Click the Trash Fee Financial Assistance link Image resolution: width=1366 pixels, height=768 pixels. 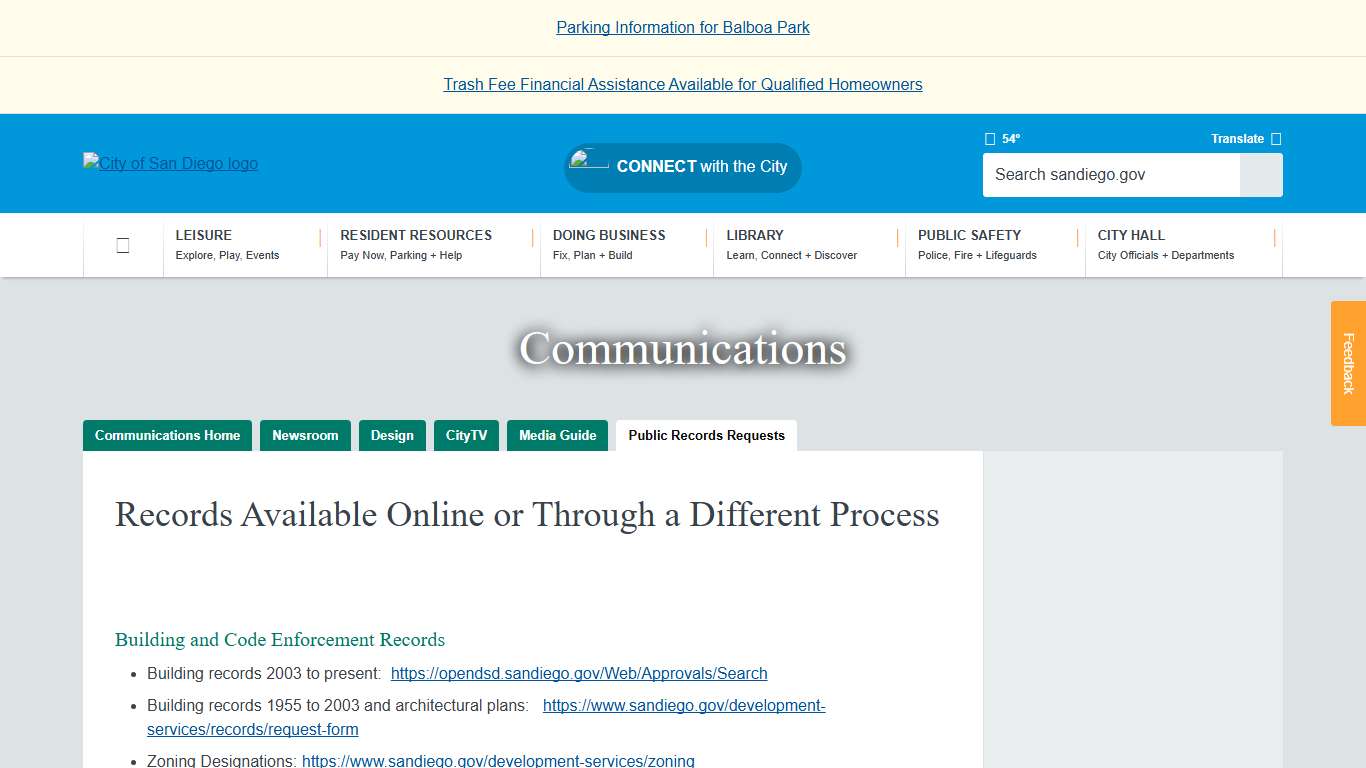683,84
